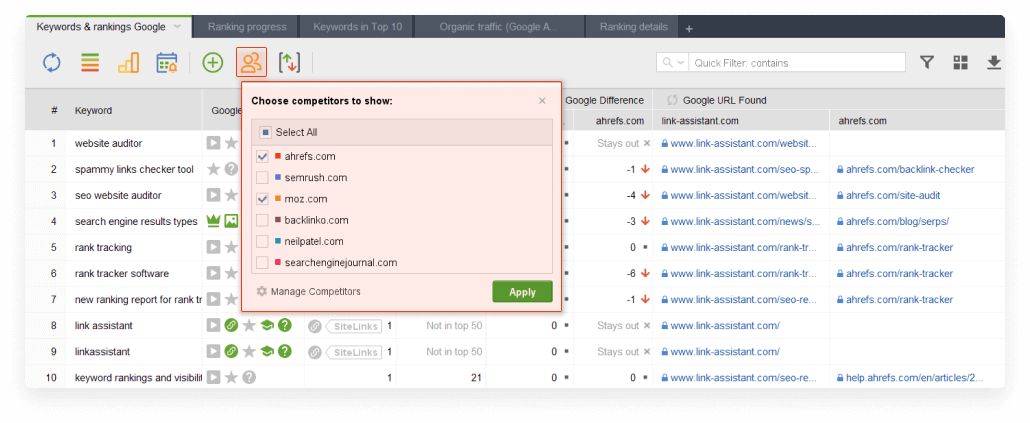Click video icon in website auditor row

[x=213, y=143]
